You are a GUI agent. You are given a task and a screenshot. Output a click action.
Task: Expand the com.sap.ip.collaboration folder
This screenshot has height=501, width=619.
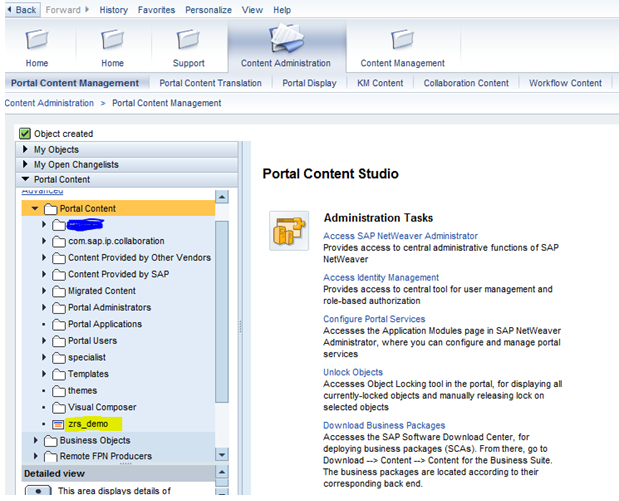44,241
